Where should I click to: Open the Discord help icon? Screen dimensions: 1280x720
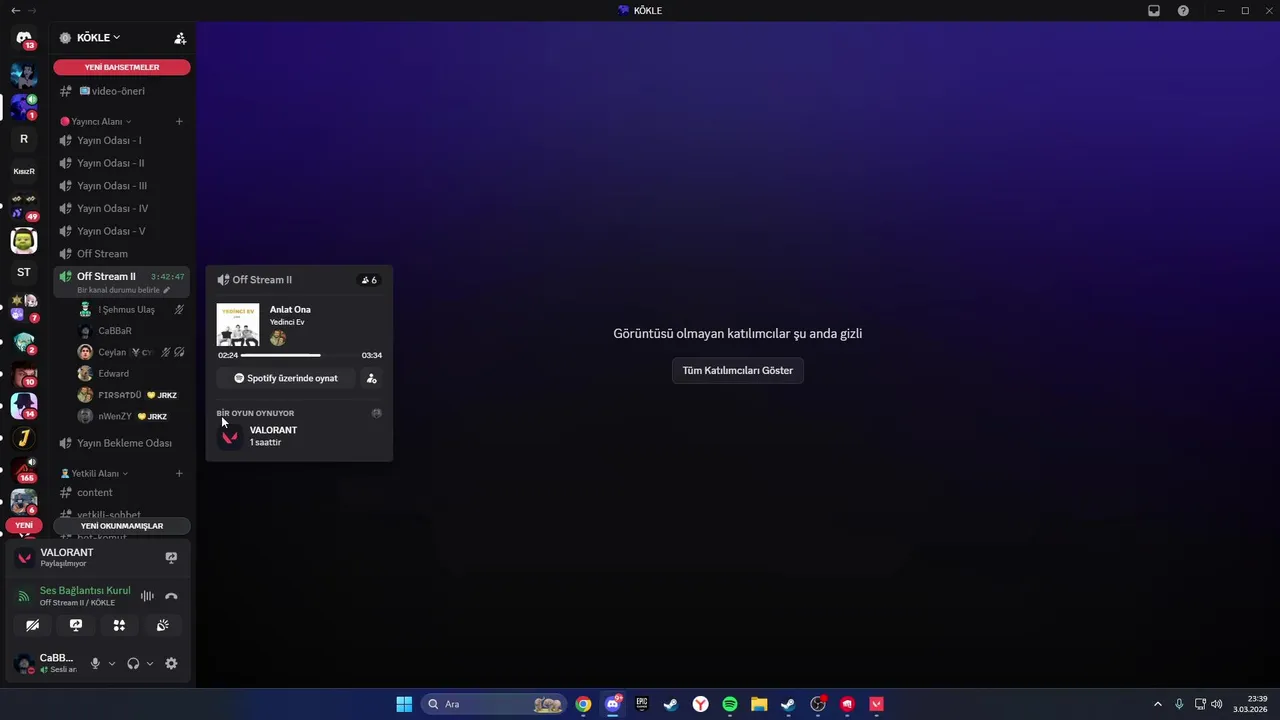click(x=1183, y=10)
